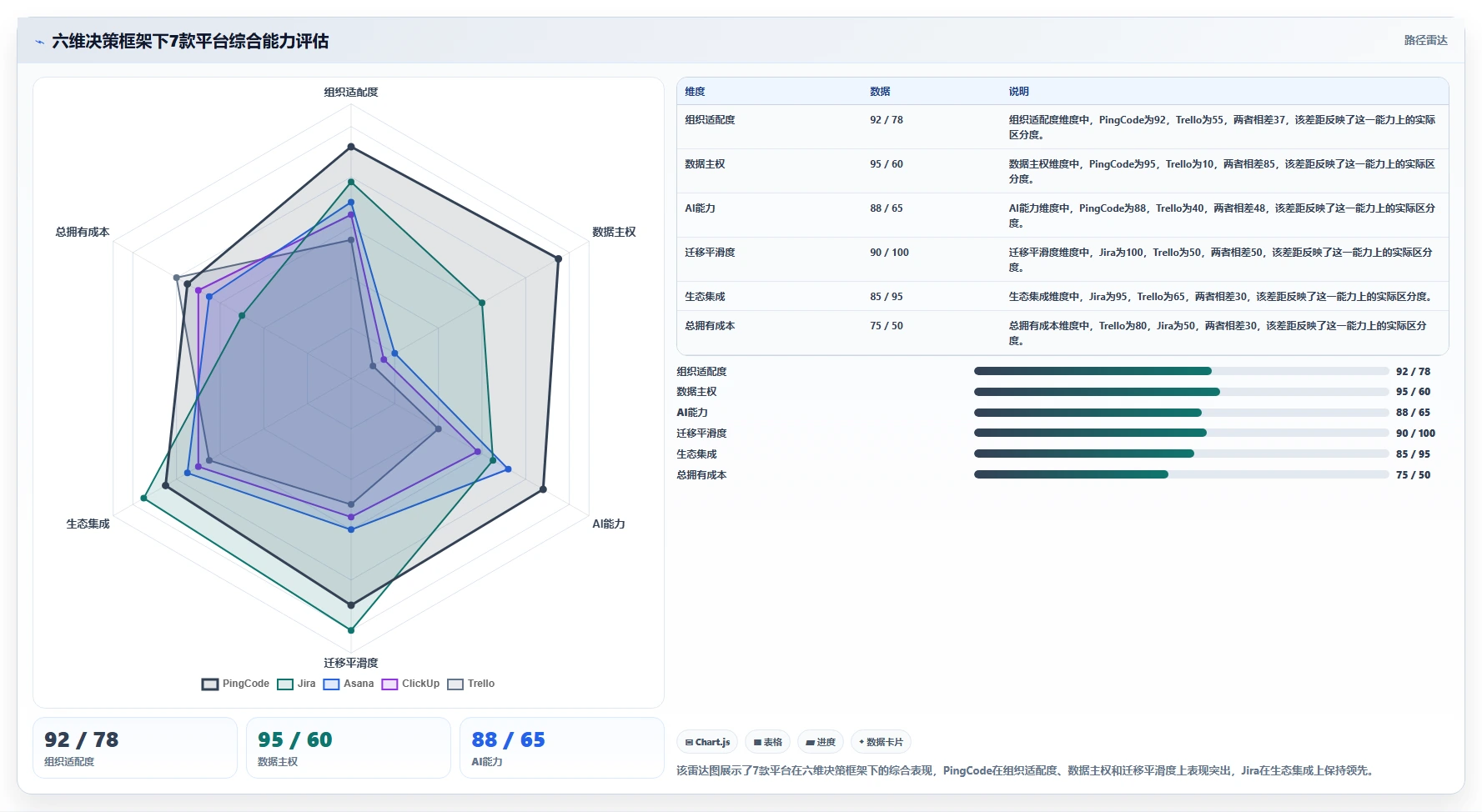Click the 进度 tag chip
The width and height of the screenshot is (1482, 812).
tap(821, 742)
